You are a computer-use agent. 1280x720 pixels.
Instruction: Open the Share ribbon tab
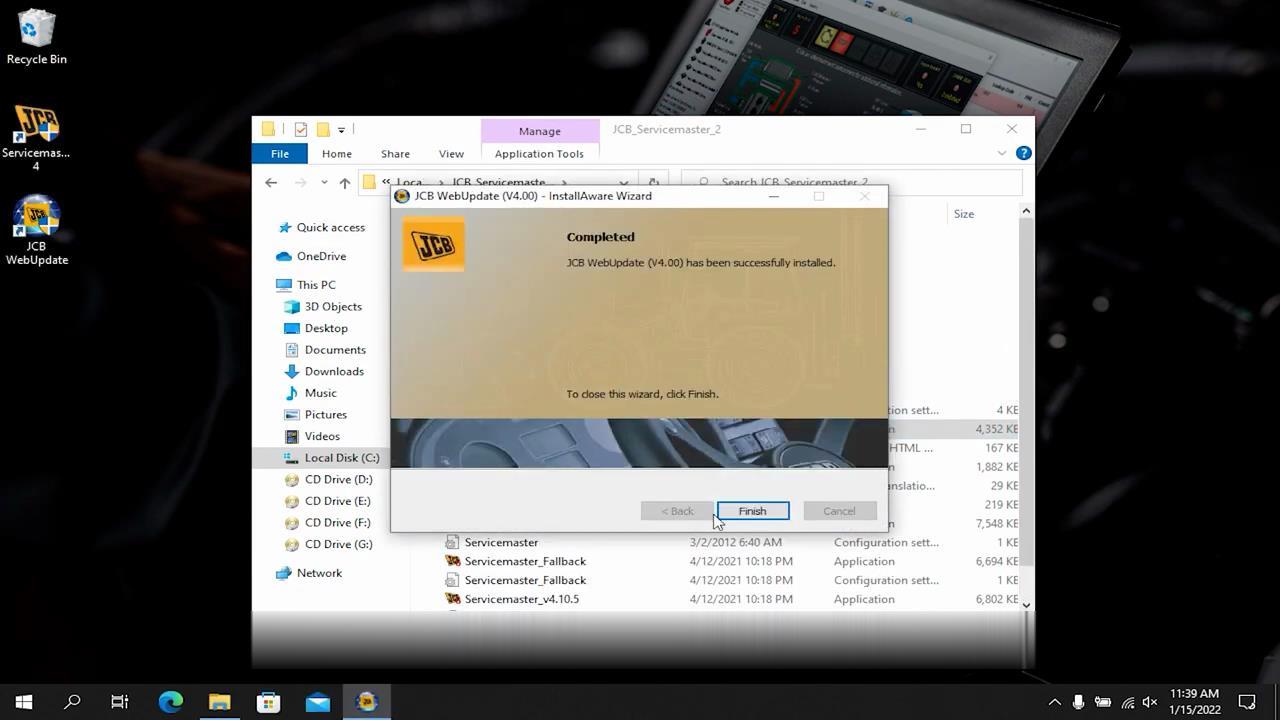395,154
